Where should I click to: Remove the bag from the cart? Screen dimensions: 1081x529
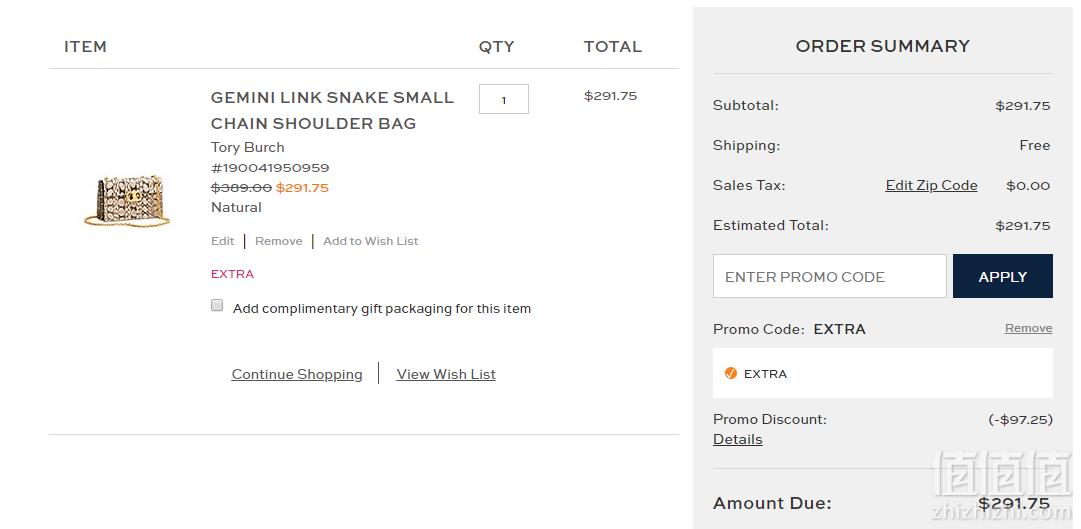(x=279, y=241)
